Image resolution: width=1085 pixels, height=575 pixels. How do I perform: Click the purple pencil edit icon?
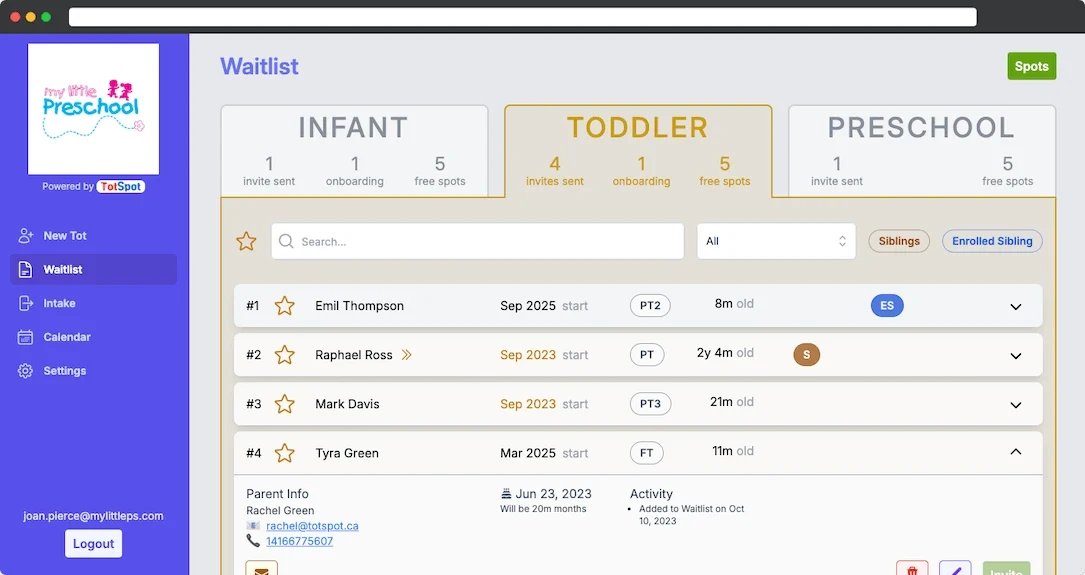coord(955,568)
